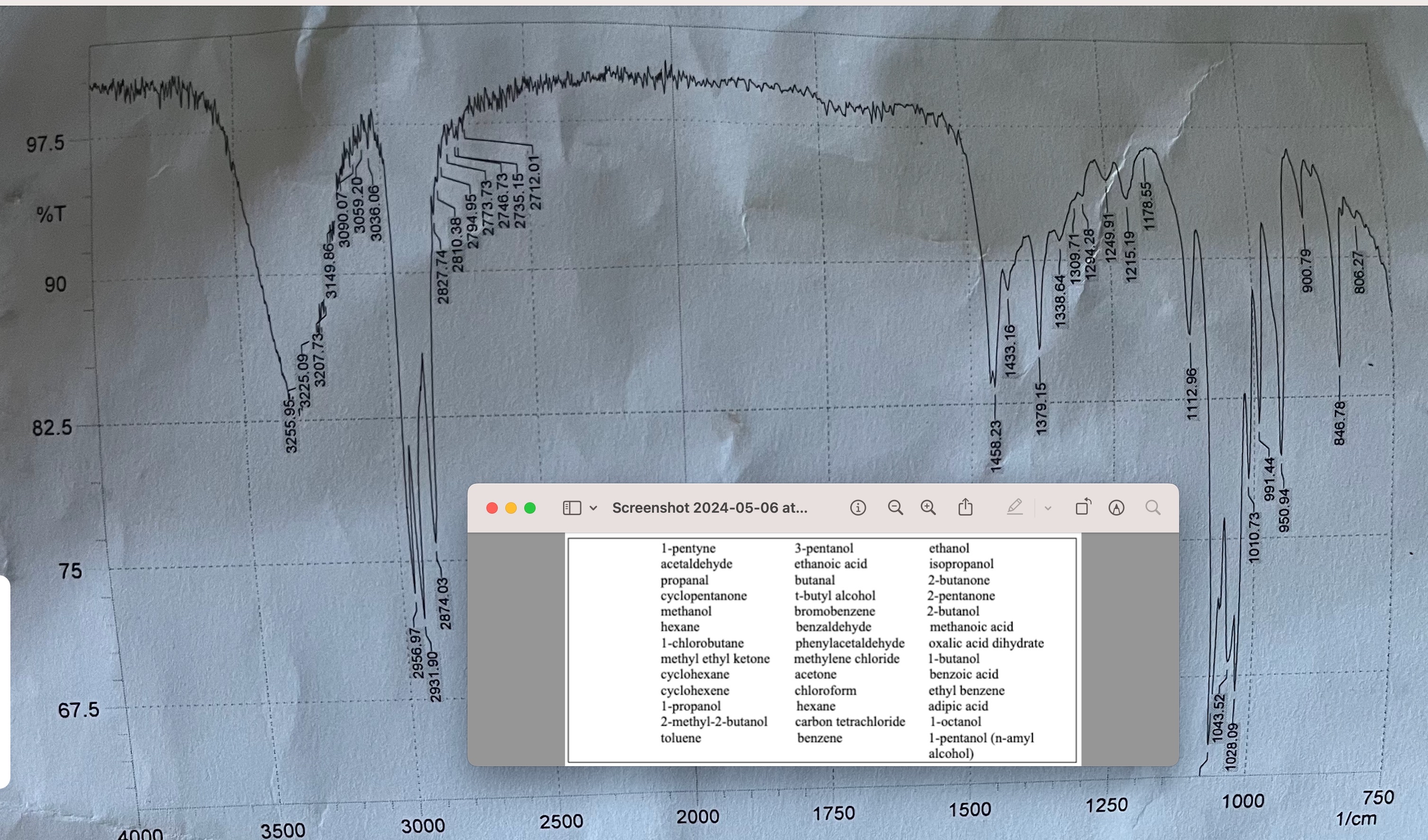
Task: Open the Search field icon
Action: (x=1153, y=508)
